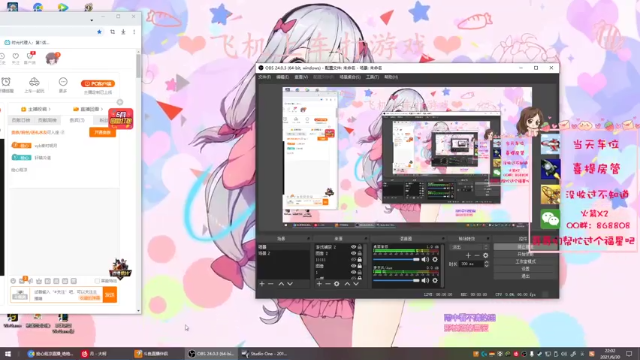The image size is (640, 360).
Task: Click 开始录制 button in OBS controls
Action: (525, 254)
